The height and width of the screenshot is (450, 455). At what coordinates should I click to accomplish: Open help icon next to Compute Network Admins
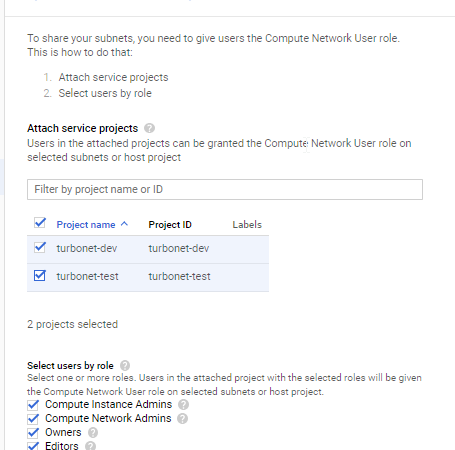click(182, 419)
